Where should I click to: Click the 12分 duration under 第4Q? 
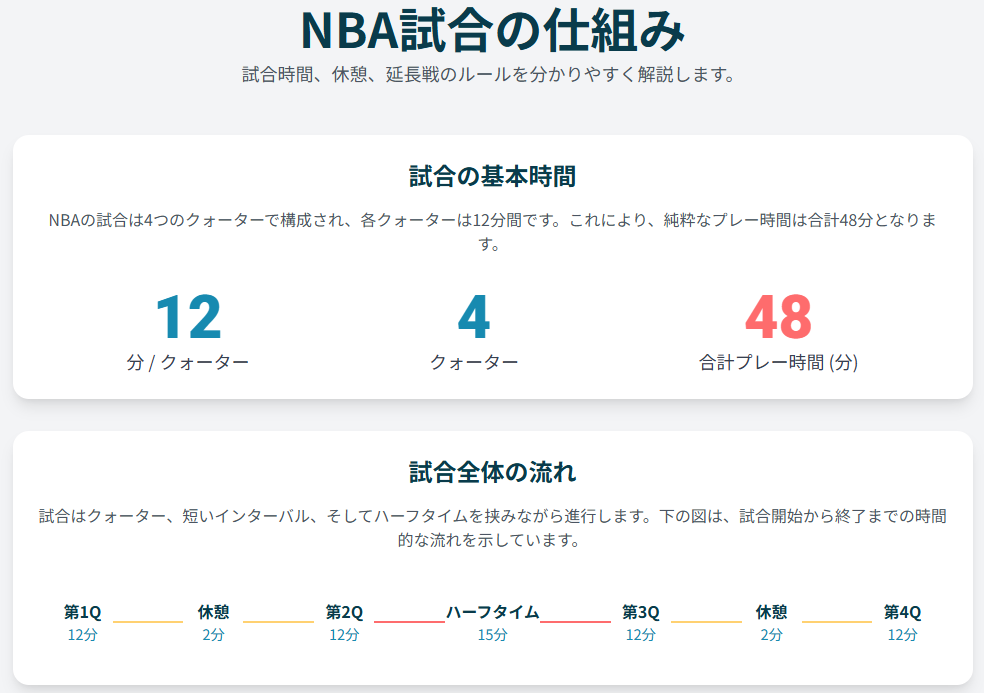(x=902, y=635)
